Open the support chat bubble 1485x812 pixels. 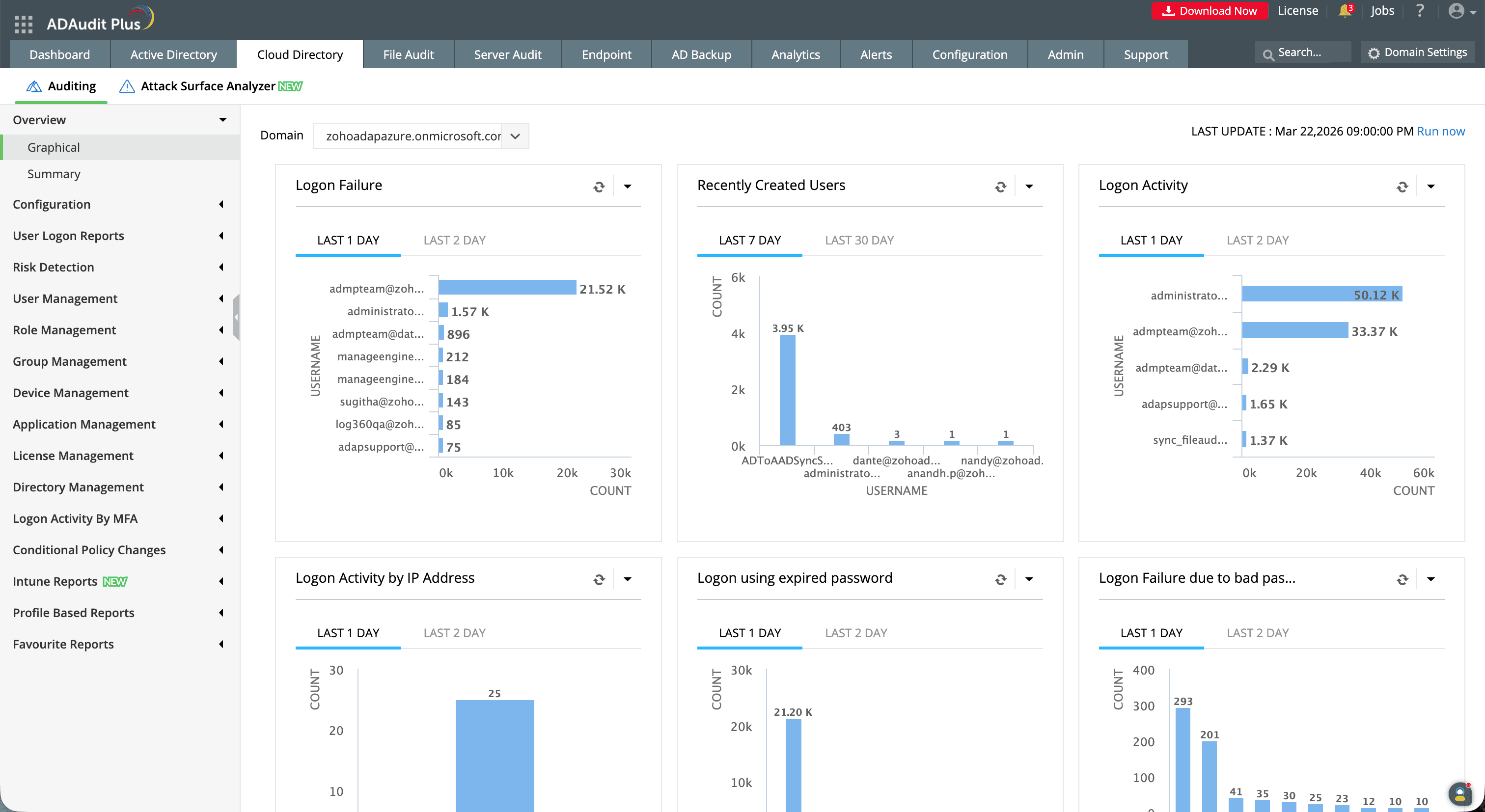pyautogui.click(x=1460, y=793)
